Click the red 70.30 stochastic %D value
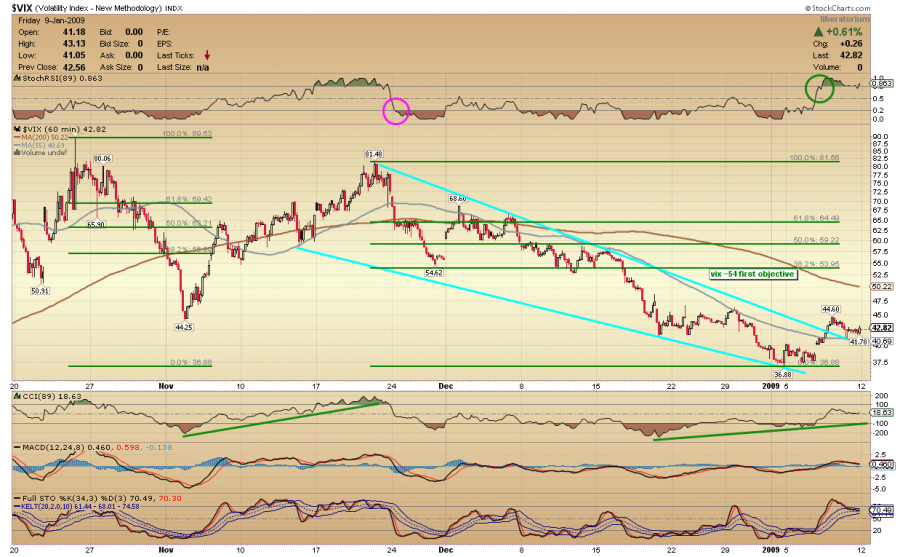 169,498
